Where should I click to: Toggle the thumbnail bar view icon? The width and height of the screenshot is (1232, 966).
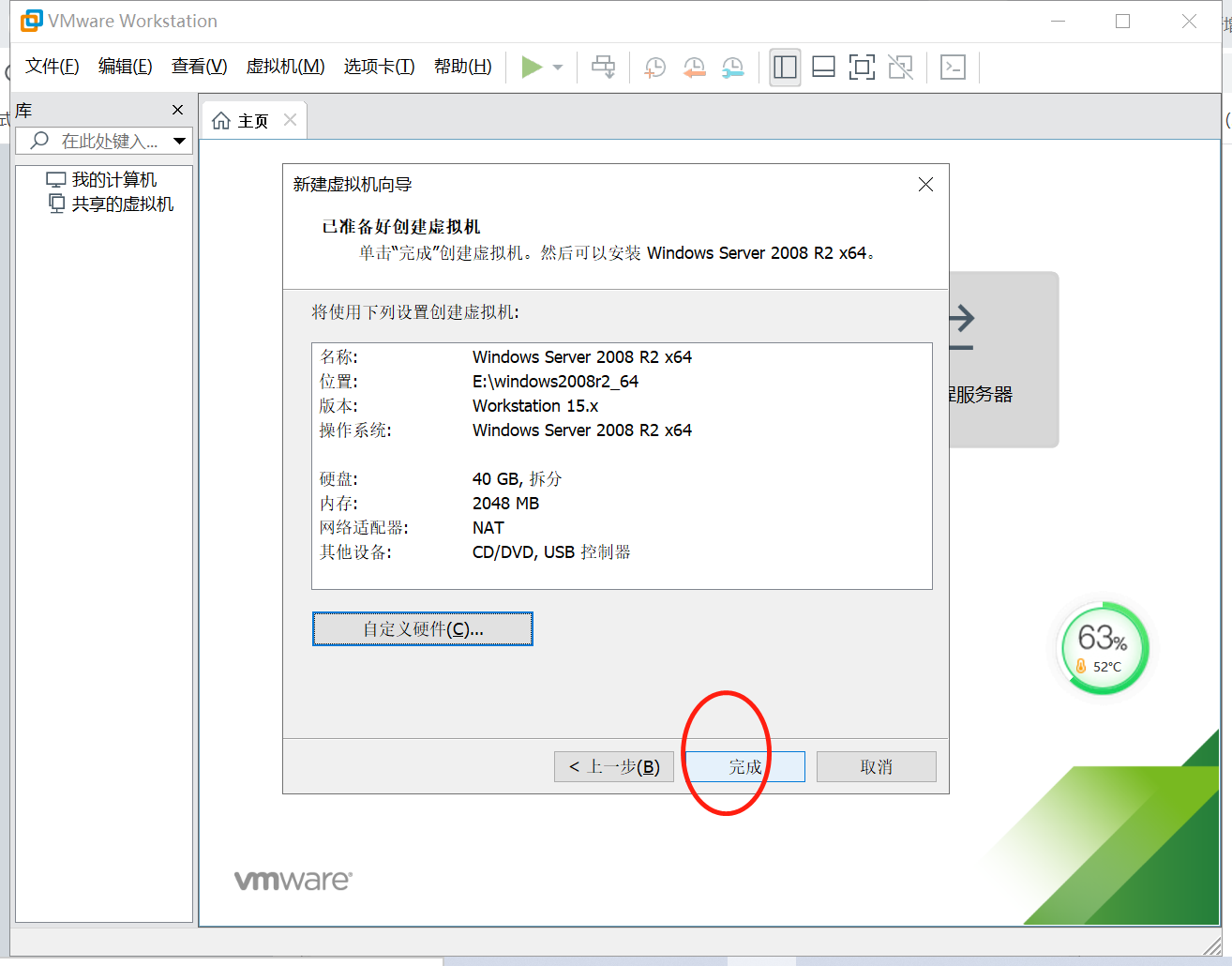pos(823,68)
